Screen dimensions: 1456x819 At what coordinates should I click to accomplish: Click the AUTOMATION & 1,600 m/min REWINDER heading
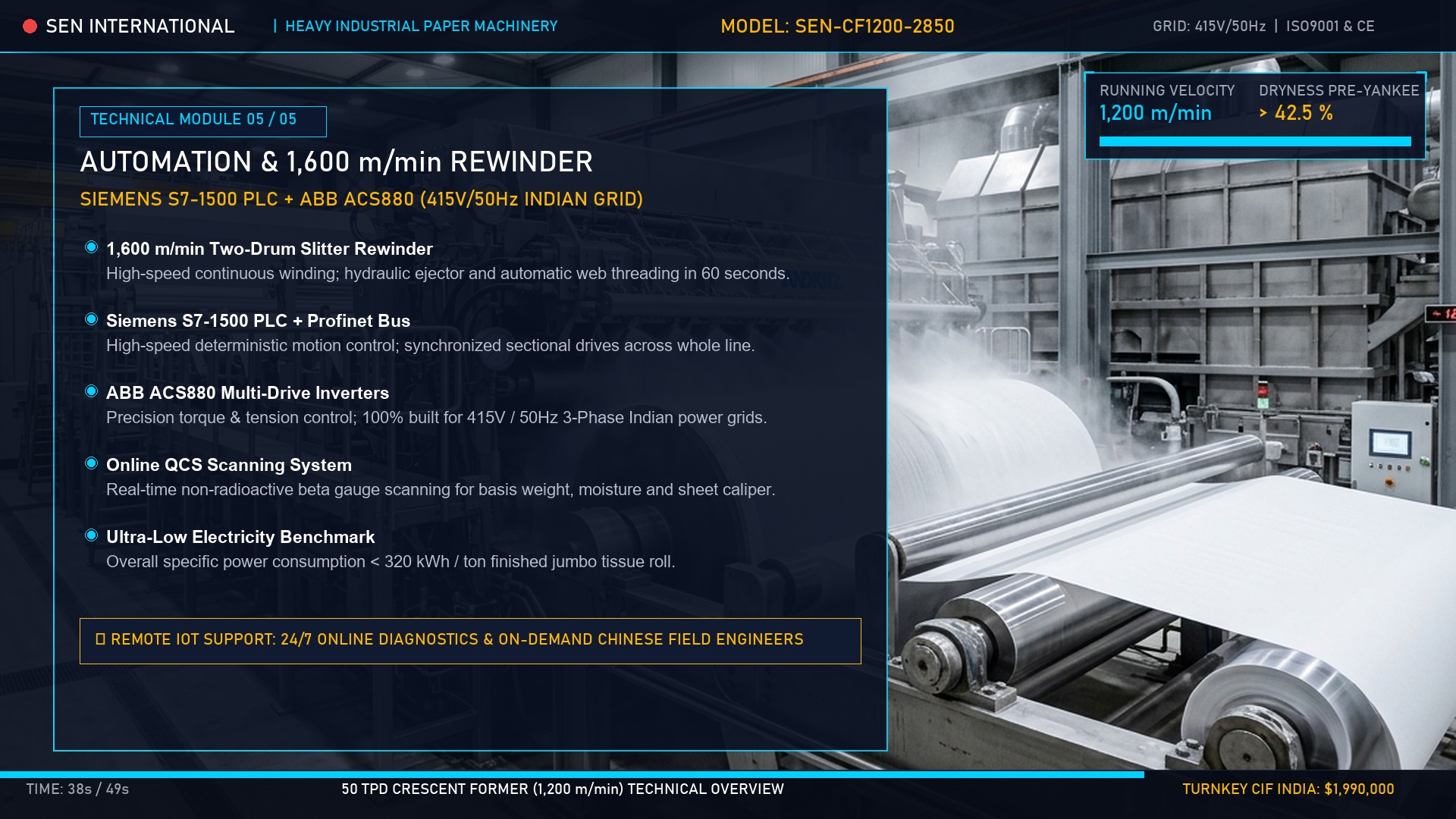336,162
